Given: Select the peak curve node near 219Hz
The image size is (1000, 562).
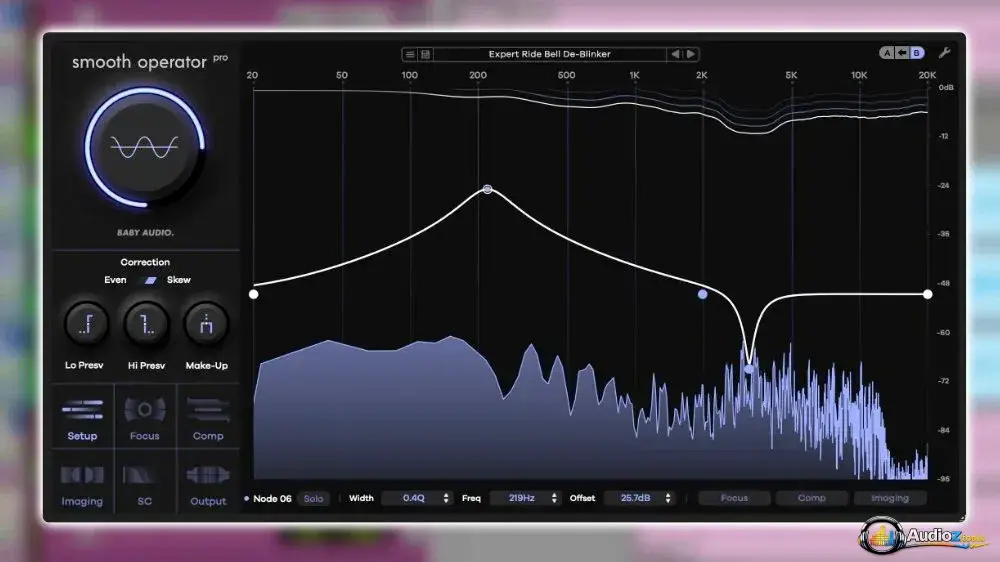Looking at the screenshot, I should pyautogui.click(x=487, y=189).
